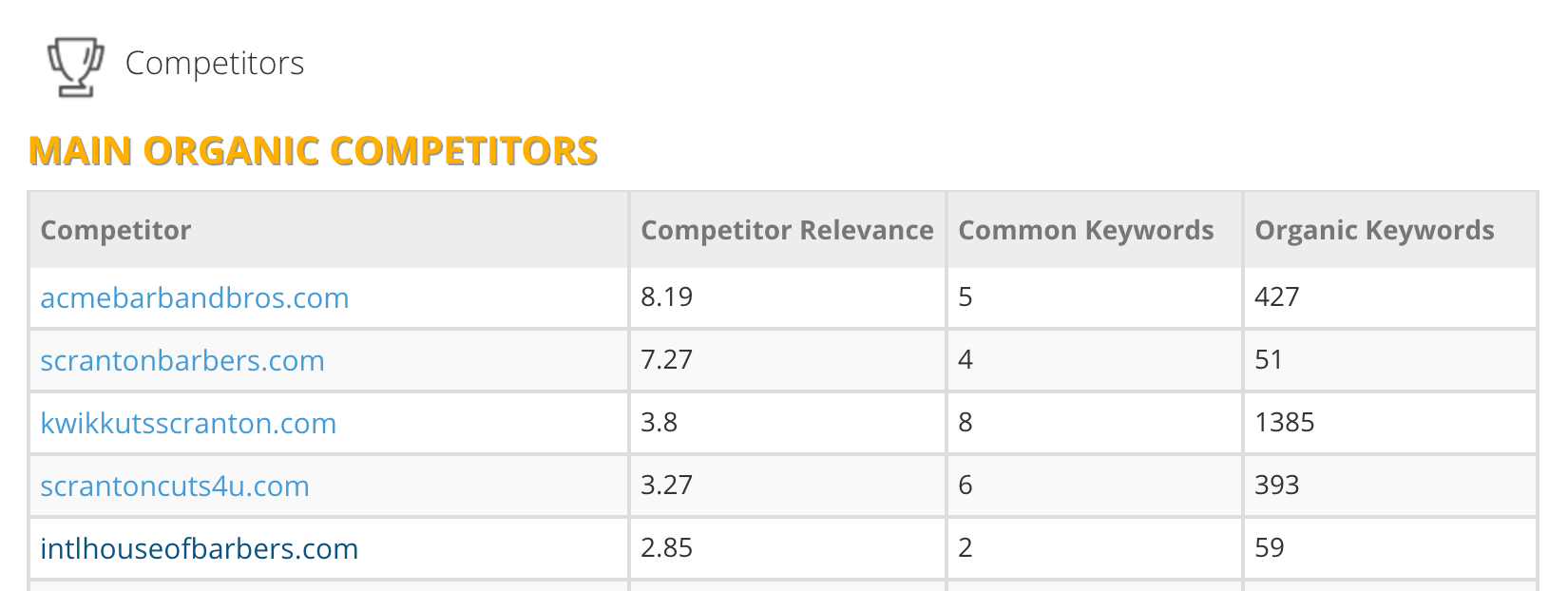
Task: Follow the scrantoncuts4u.com link
Action: [175, 486]
